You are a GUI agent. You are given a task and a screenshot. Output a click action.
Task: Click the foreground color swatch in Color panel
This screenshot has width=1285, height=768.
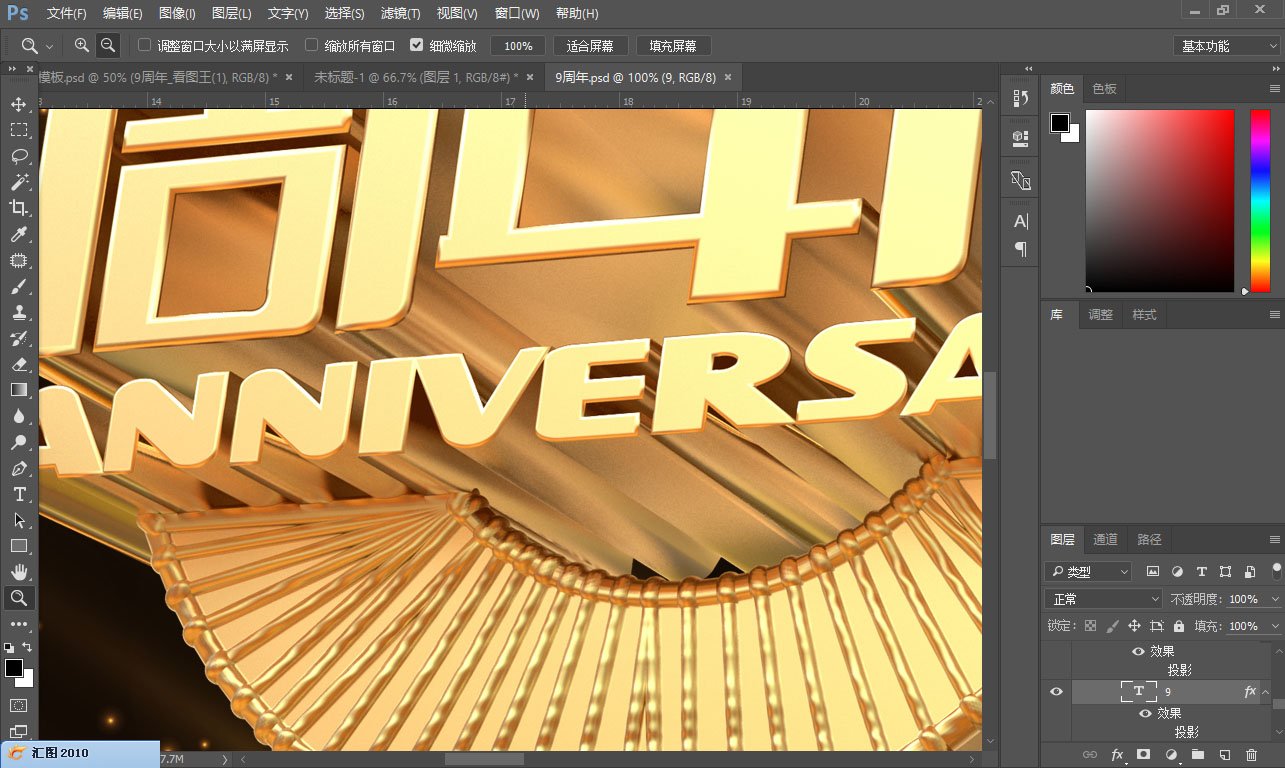(x=1059, y=123)
